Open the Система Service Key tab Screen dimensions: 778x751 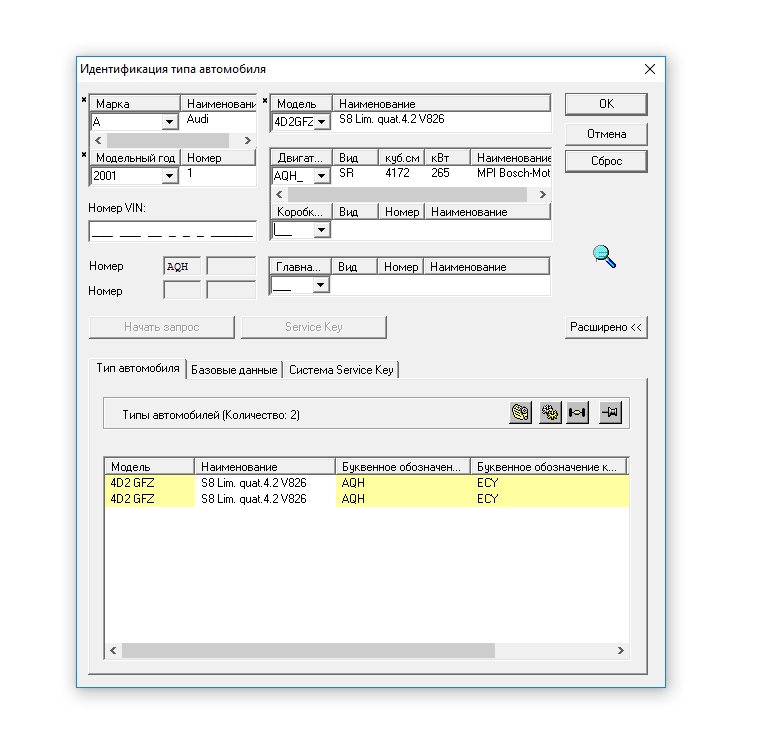point(341,370)
